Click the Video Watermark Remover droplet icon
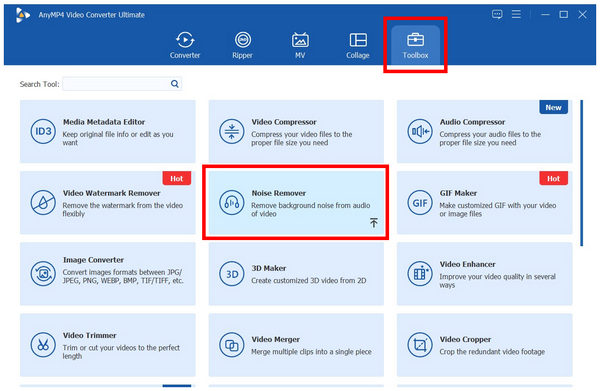 coord(43,202)
